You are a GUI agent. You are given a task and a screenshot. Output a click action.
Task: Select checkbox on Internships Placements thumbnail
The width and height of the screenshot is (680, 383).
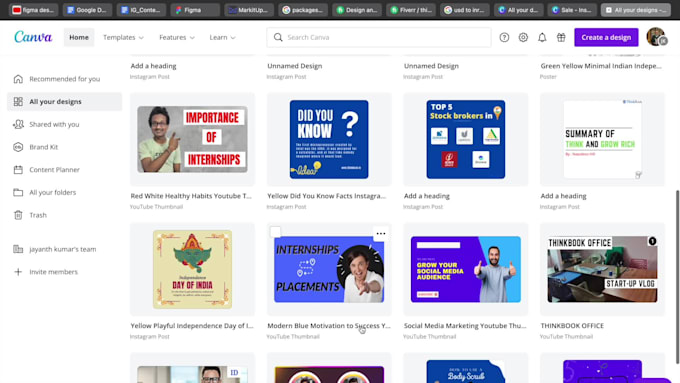(x=275, y=232)
